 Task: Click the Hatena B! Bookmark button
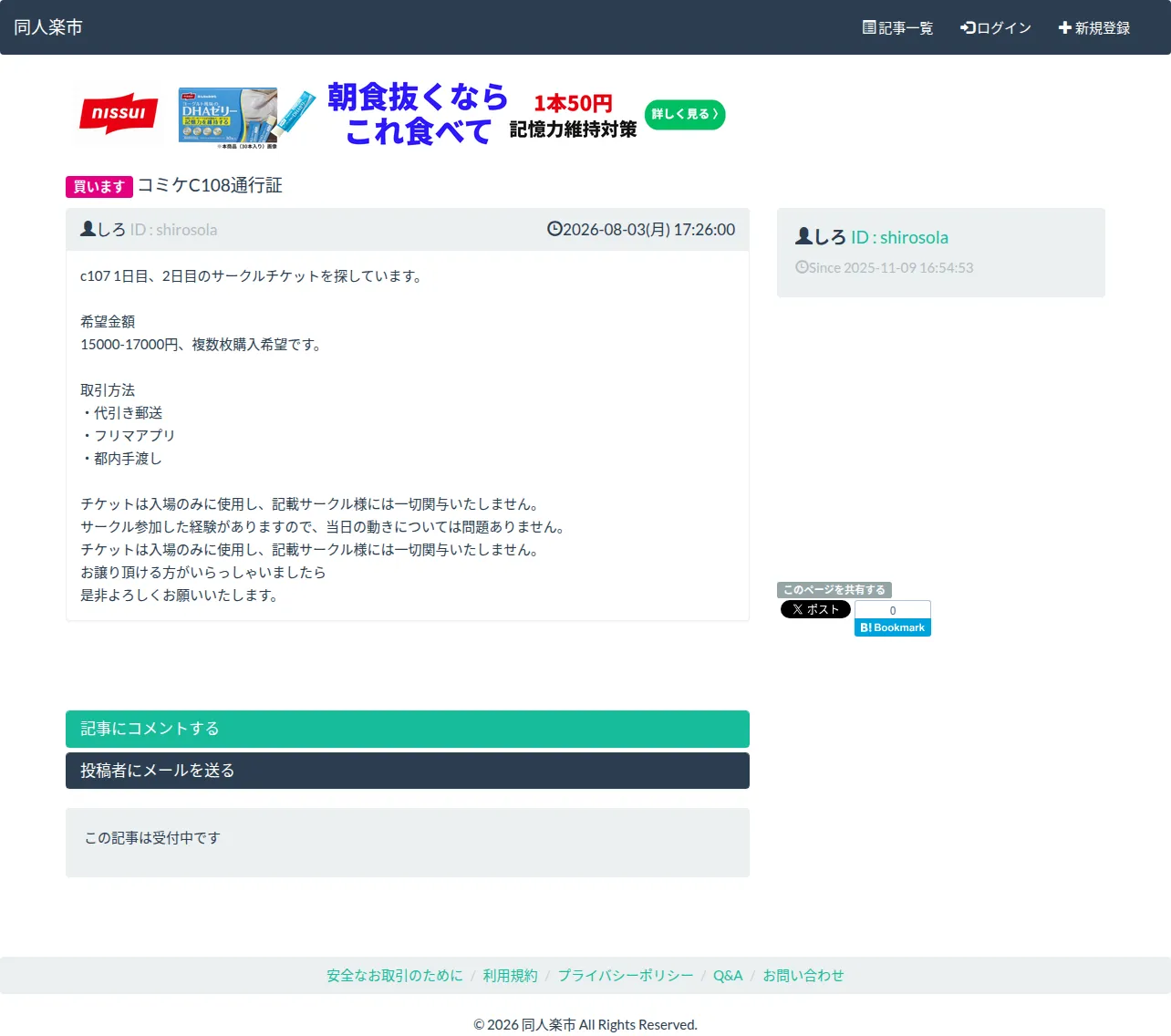pyautogui.click(x=893, y=627)
